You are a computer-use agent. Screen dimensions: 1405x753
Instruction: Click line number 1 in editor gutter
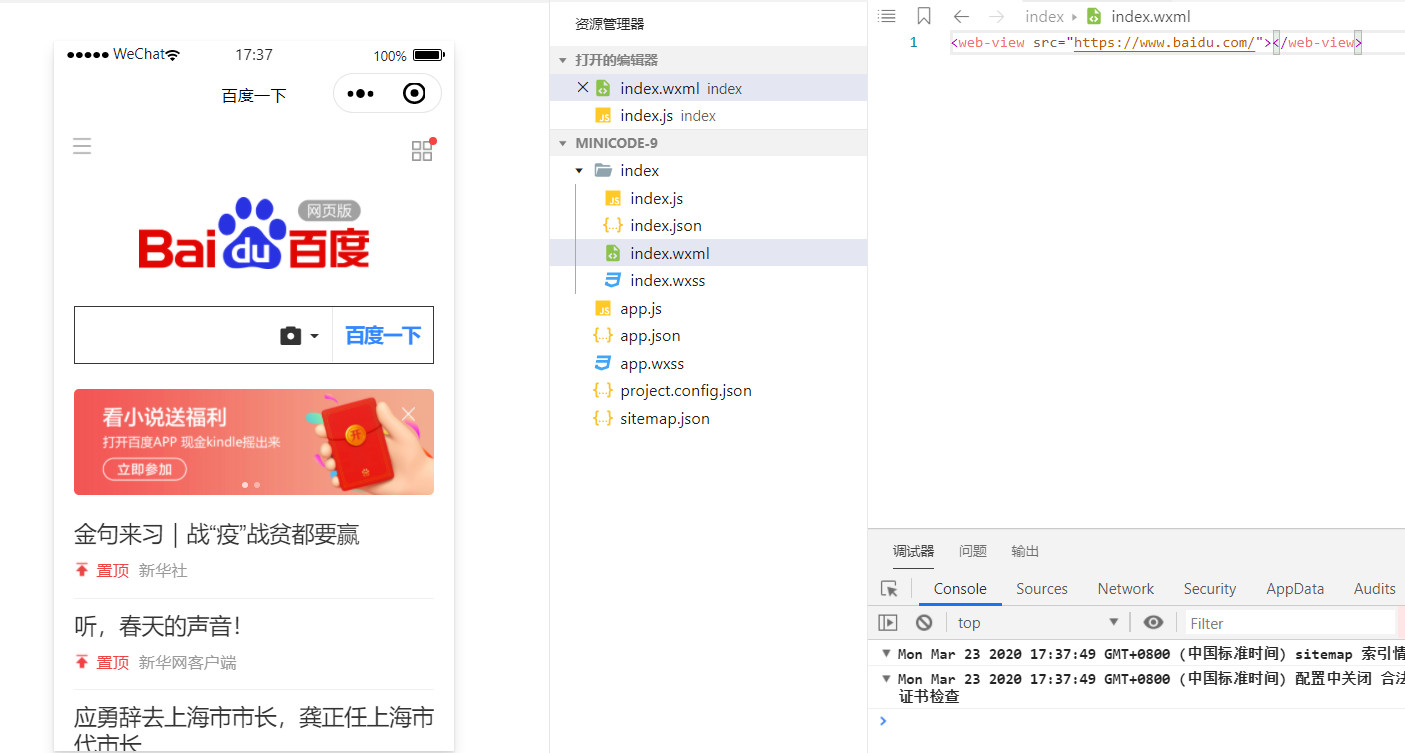coord(913,43)
